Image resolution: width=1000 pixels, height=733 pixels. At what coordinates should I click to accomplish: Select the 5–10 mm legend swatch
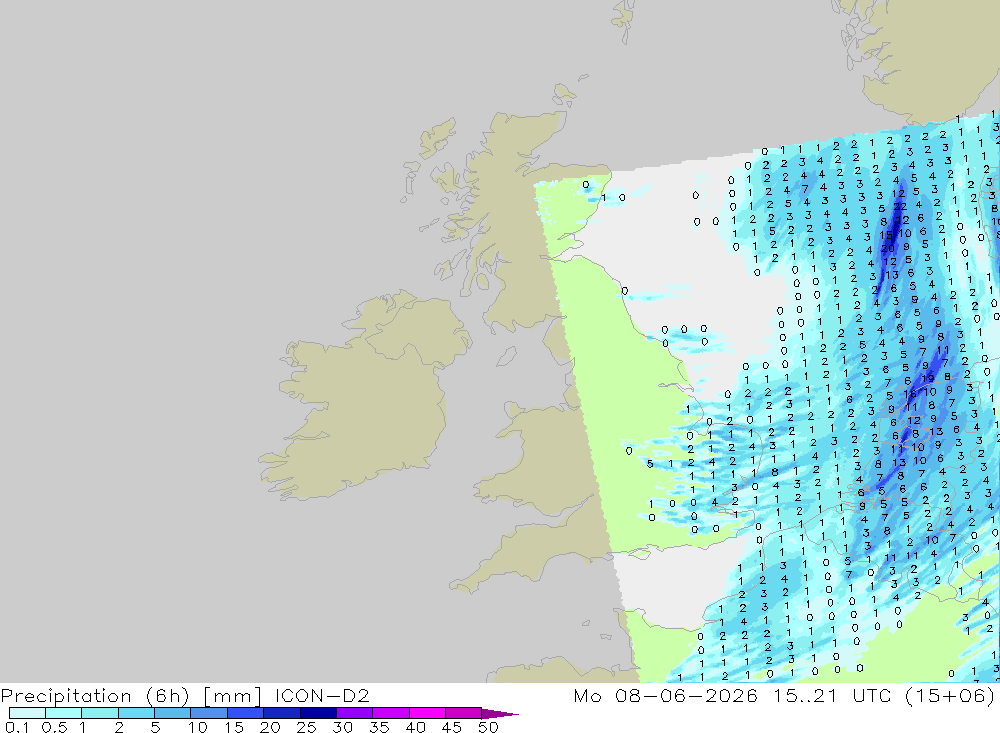173,713
